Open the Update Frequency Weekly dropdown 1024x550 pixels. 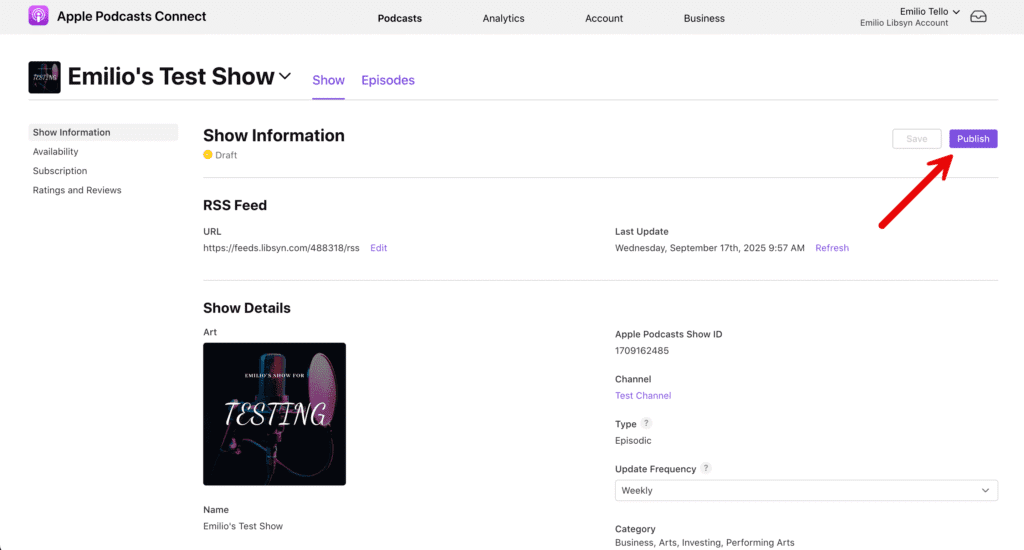point(806,490)
